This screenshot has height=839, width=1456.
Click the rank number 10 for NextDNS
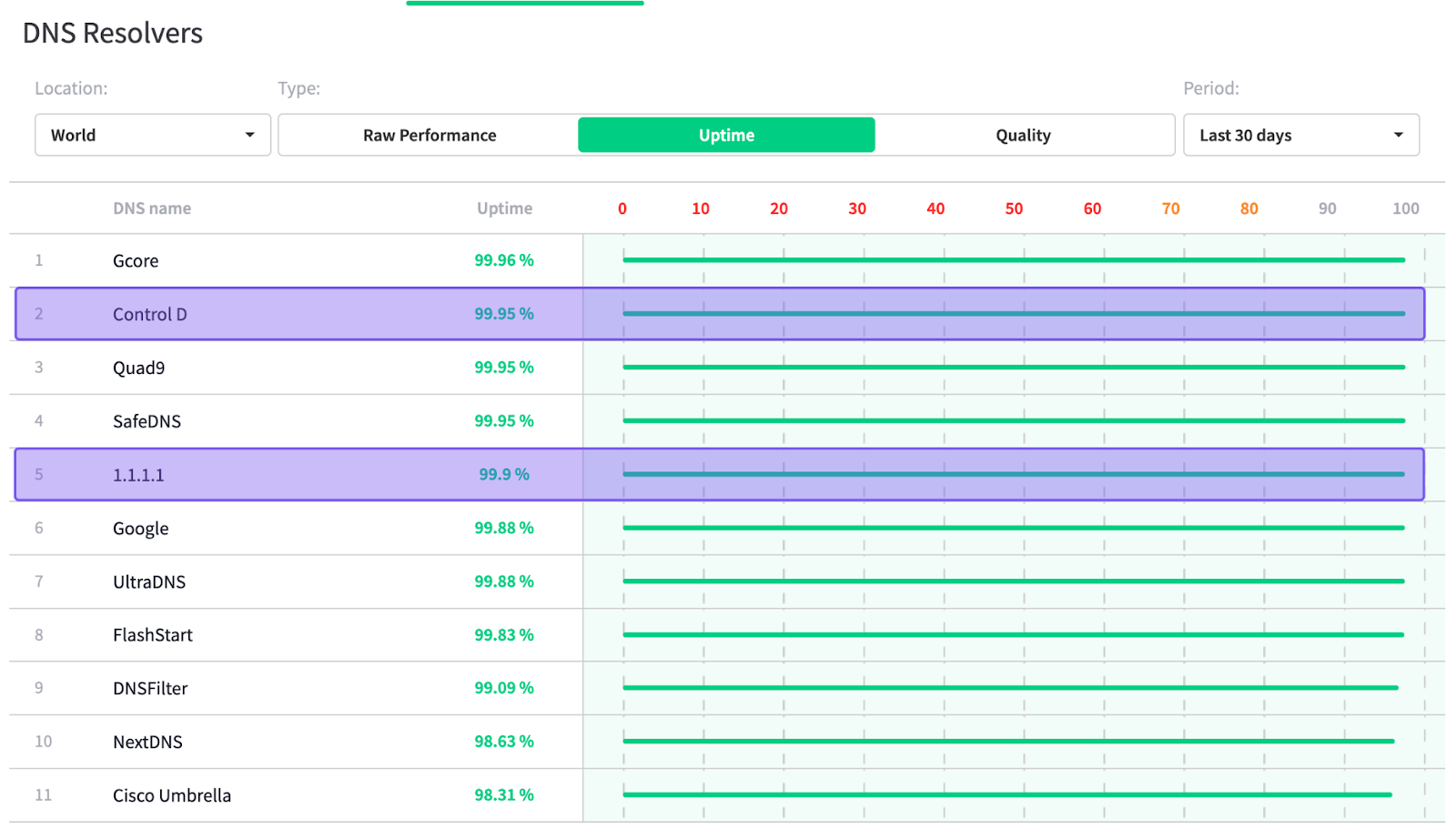click(44, 742)
